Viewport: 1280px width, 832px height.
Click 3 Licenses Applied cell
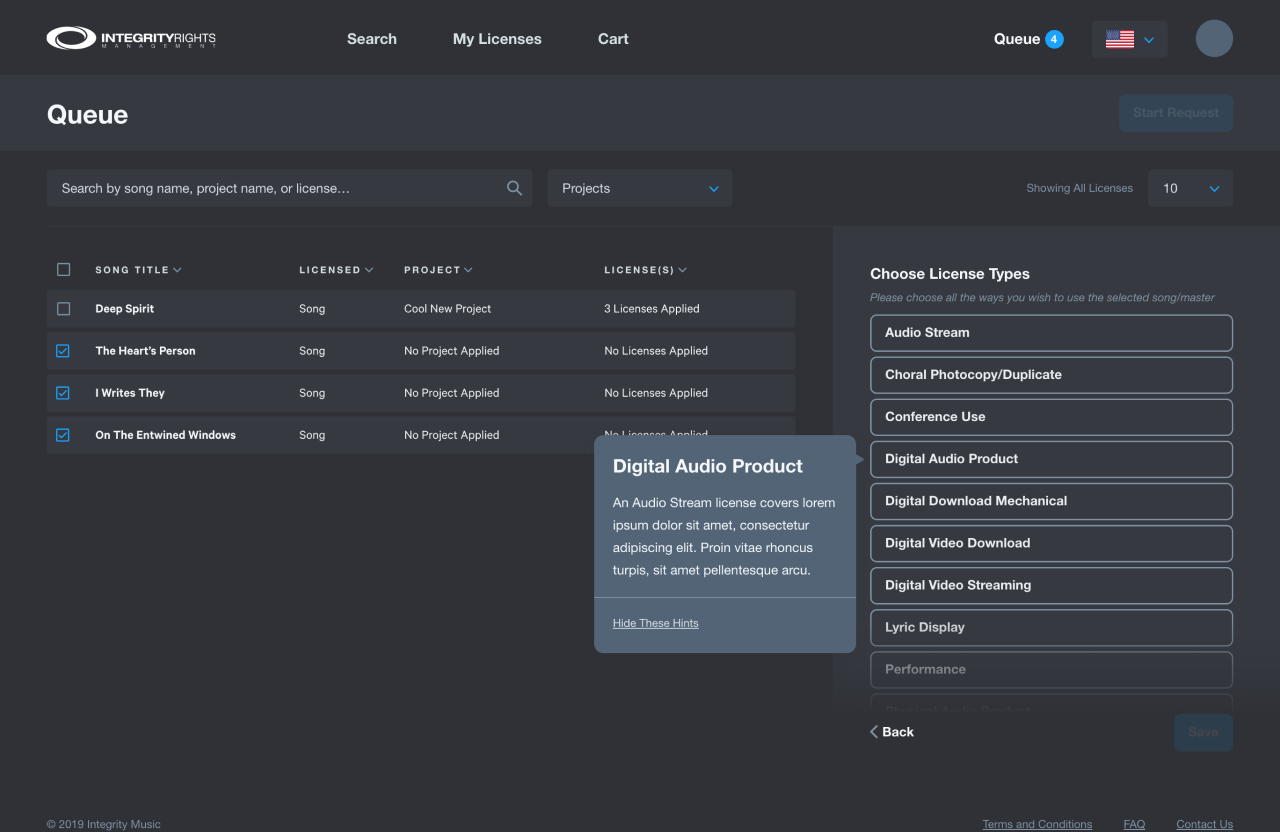tap(652, 309)
